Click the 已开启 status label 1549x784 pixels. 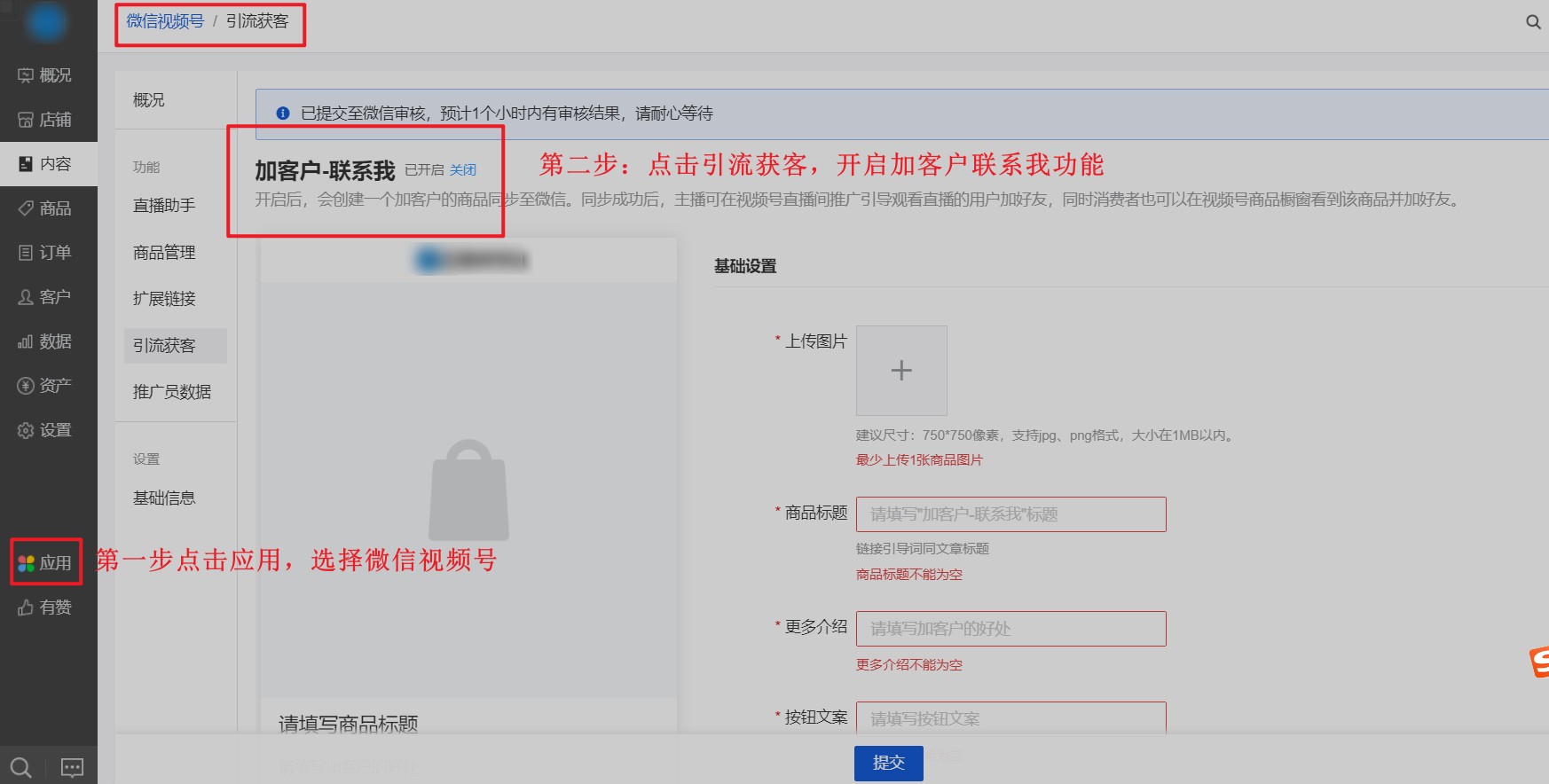424,169
